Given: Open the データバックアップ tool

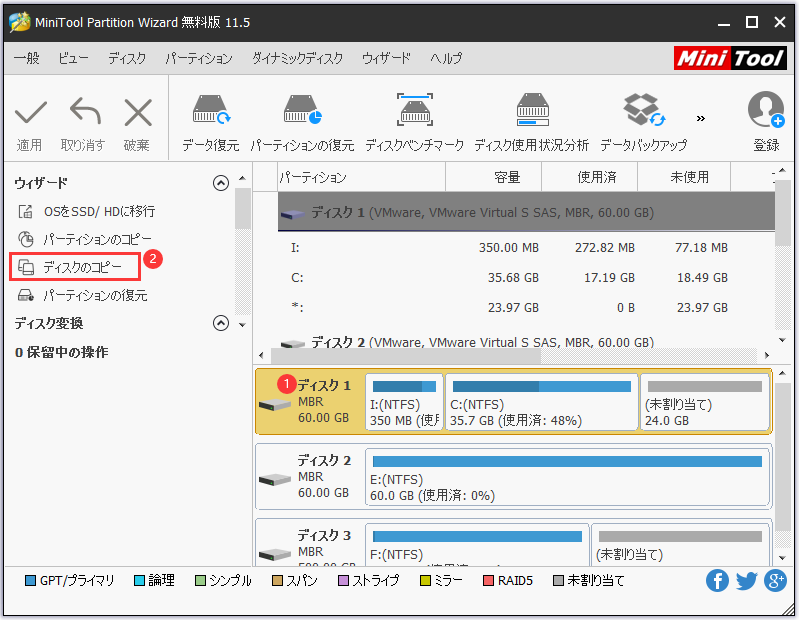Looking at the screenshot, I should [644, 123].
